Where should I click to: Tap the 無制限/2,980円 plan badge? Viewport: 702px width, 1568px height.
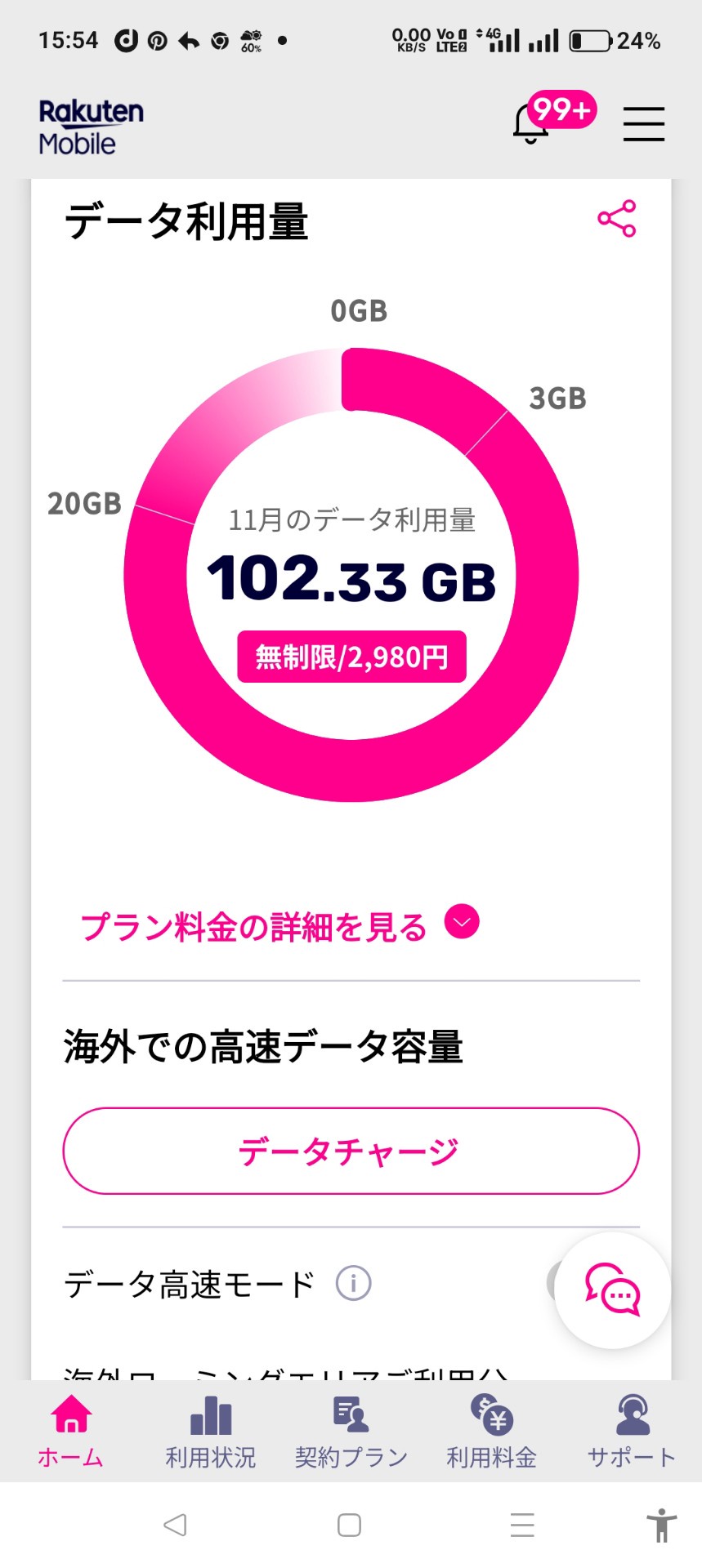351,657
